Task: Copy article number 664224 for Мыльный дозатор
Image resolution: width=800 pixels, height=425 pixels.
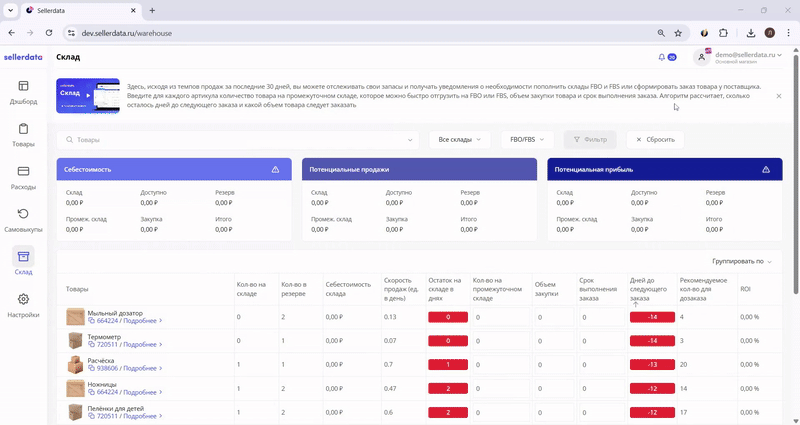Action: [92, 321]
